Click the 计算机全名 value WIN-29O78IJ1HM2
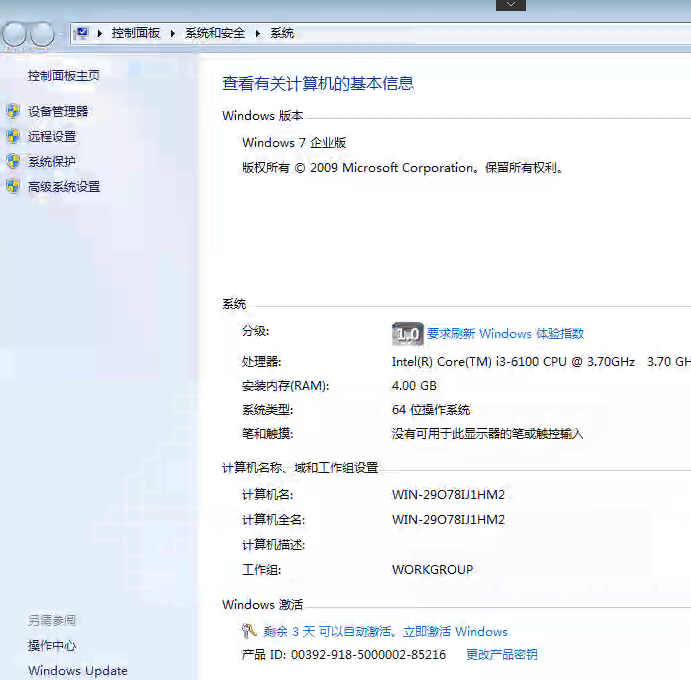 click(x=448, y=520)
